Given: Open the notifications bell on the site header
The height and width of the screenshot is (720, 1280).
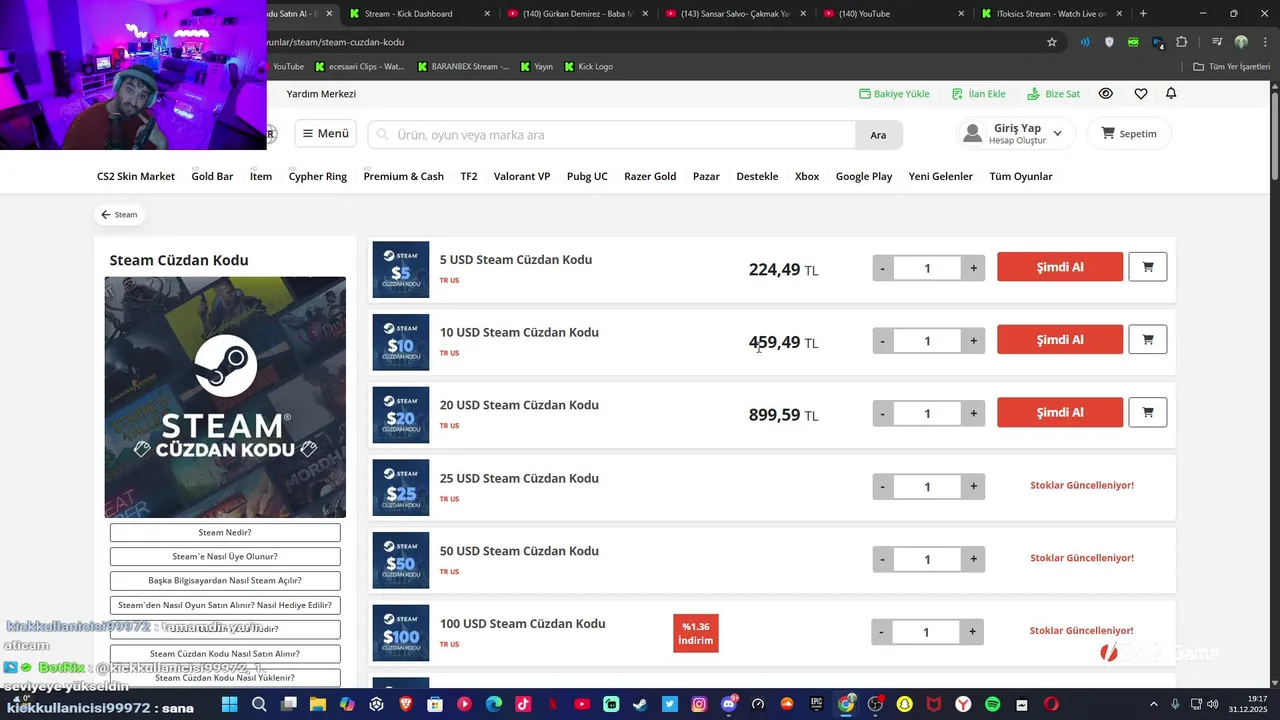Looking at the screenshot, I should click(x=1171, y=93).
